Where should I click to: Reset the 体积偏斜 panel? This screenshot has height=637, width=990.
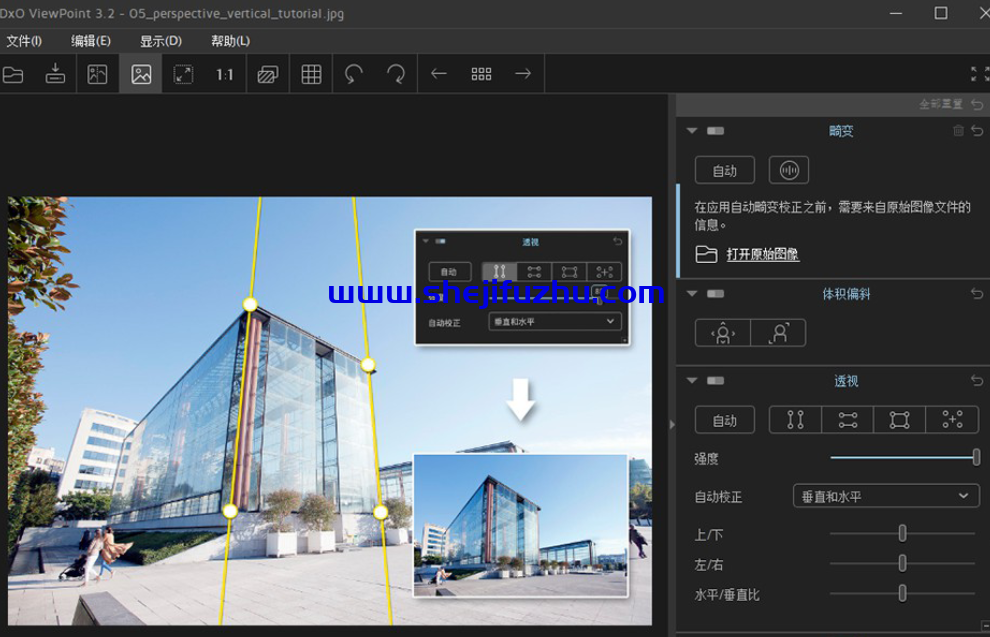(977, 294)
